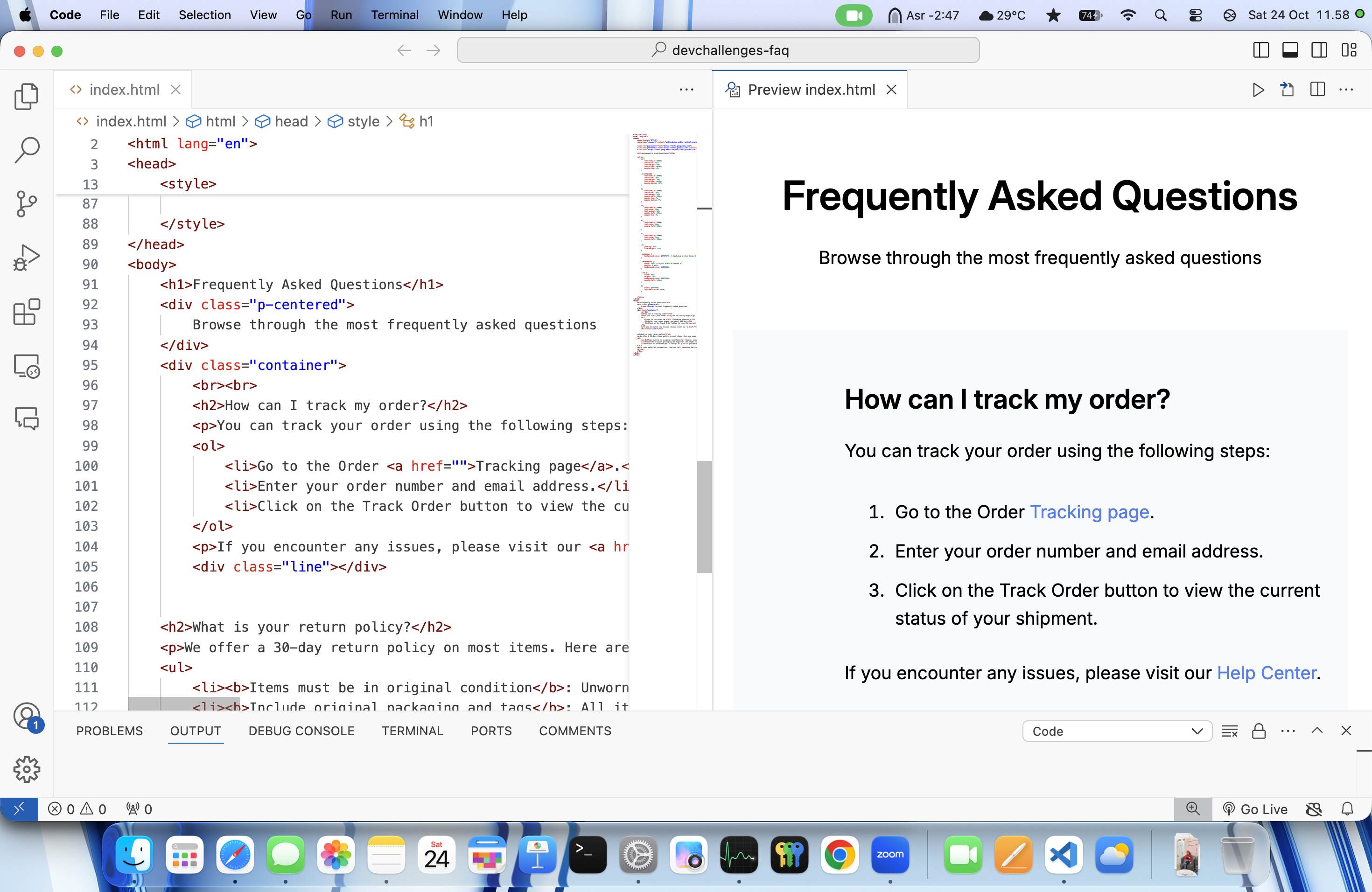Open the PROBLEMS panel tab
This screenshot has height=892, width=1372.
[110, 731]
